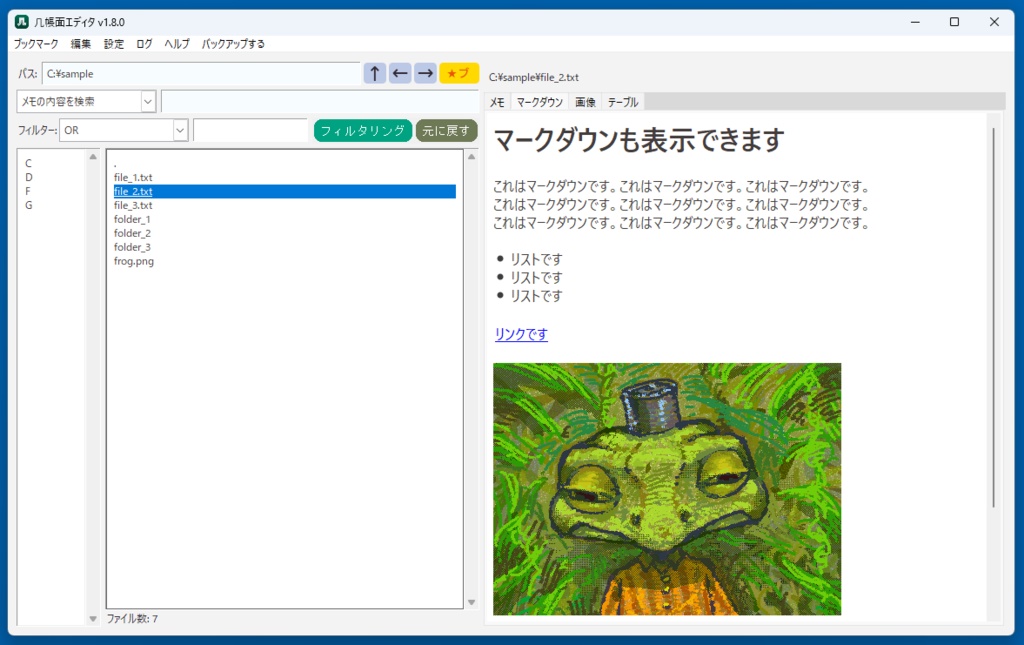Go back using the left arrow icon
1024x645 pixels.
click(x=399, y=72)
